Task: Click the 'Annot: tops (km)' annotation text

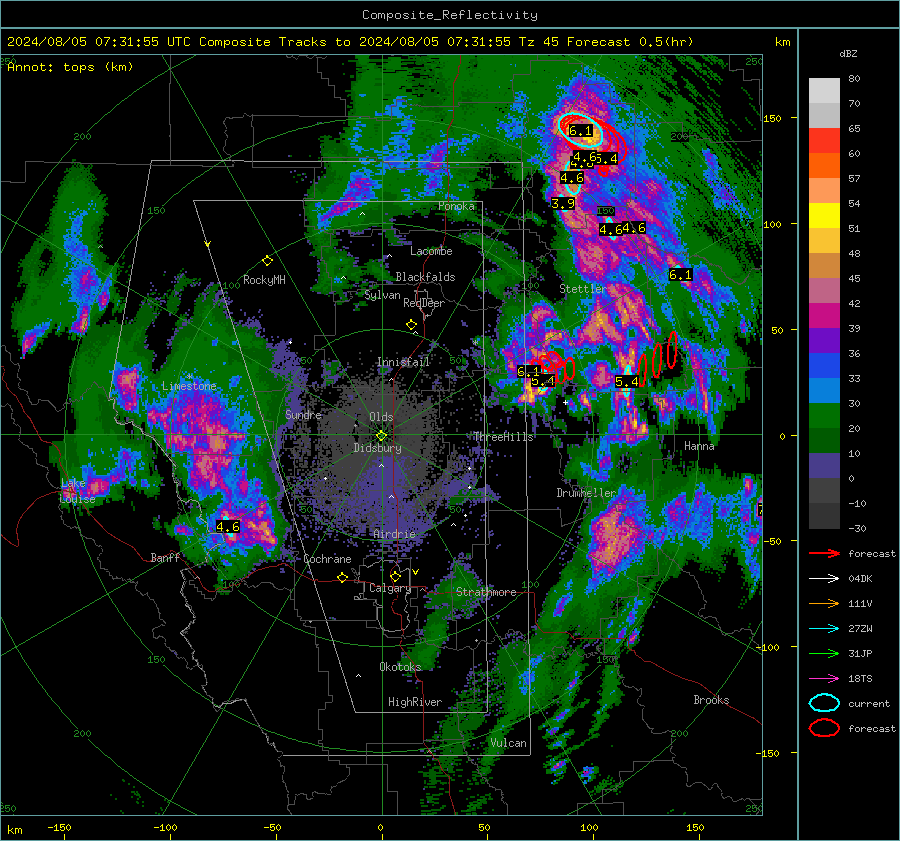Action: tap(70, 67)
